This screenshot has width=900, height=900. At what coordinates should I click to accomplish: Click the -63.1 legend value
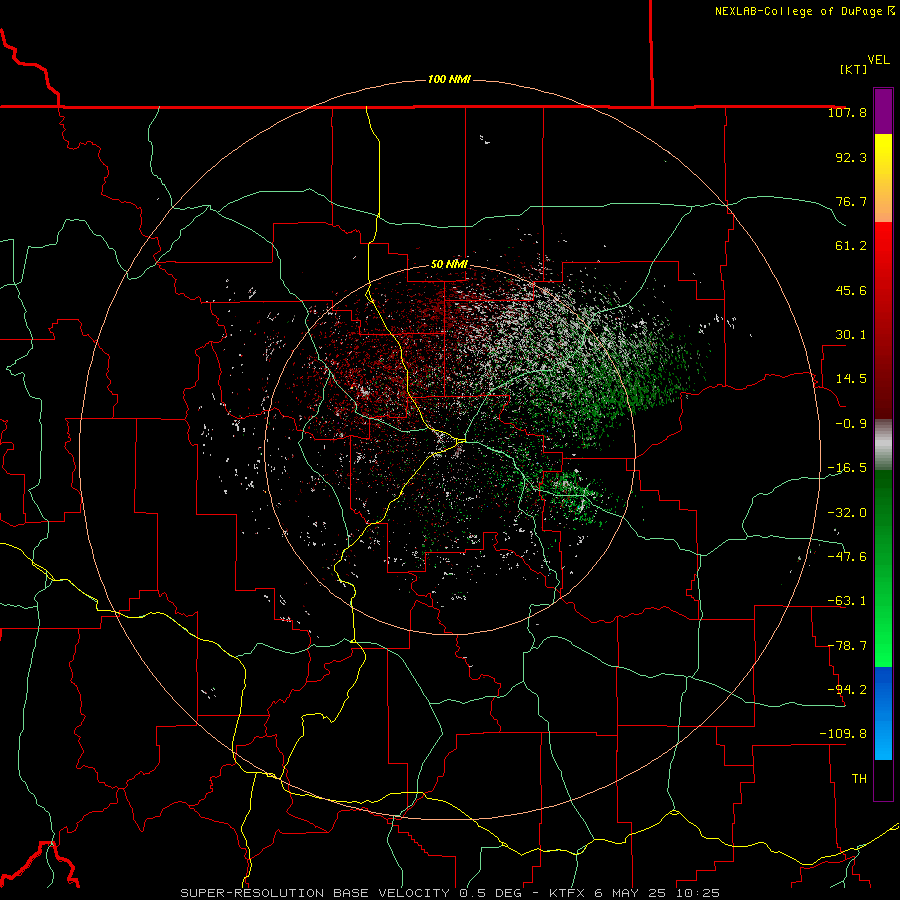[847, 601]
